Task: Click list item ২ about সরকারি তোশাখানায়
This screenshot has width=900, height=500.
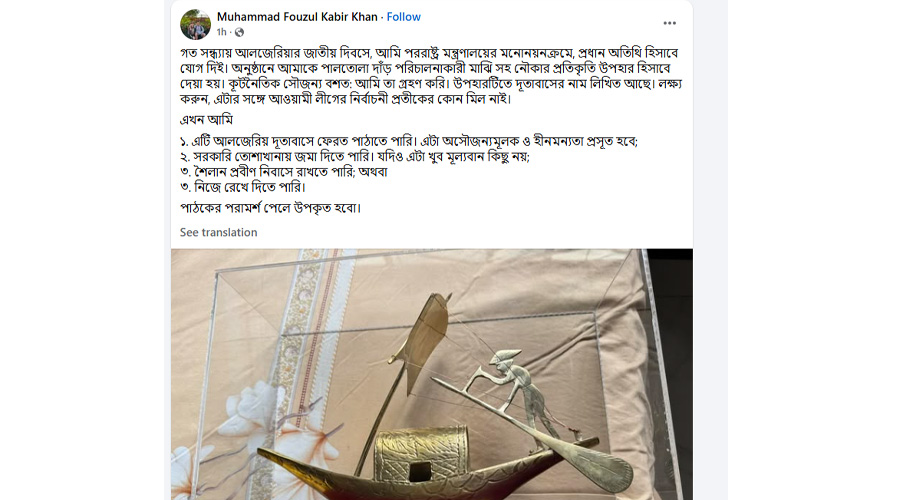Action: click(x=355, y=157)
